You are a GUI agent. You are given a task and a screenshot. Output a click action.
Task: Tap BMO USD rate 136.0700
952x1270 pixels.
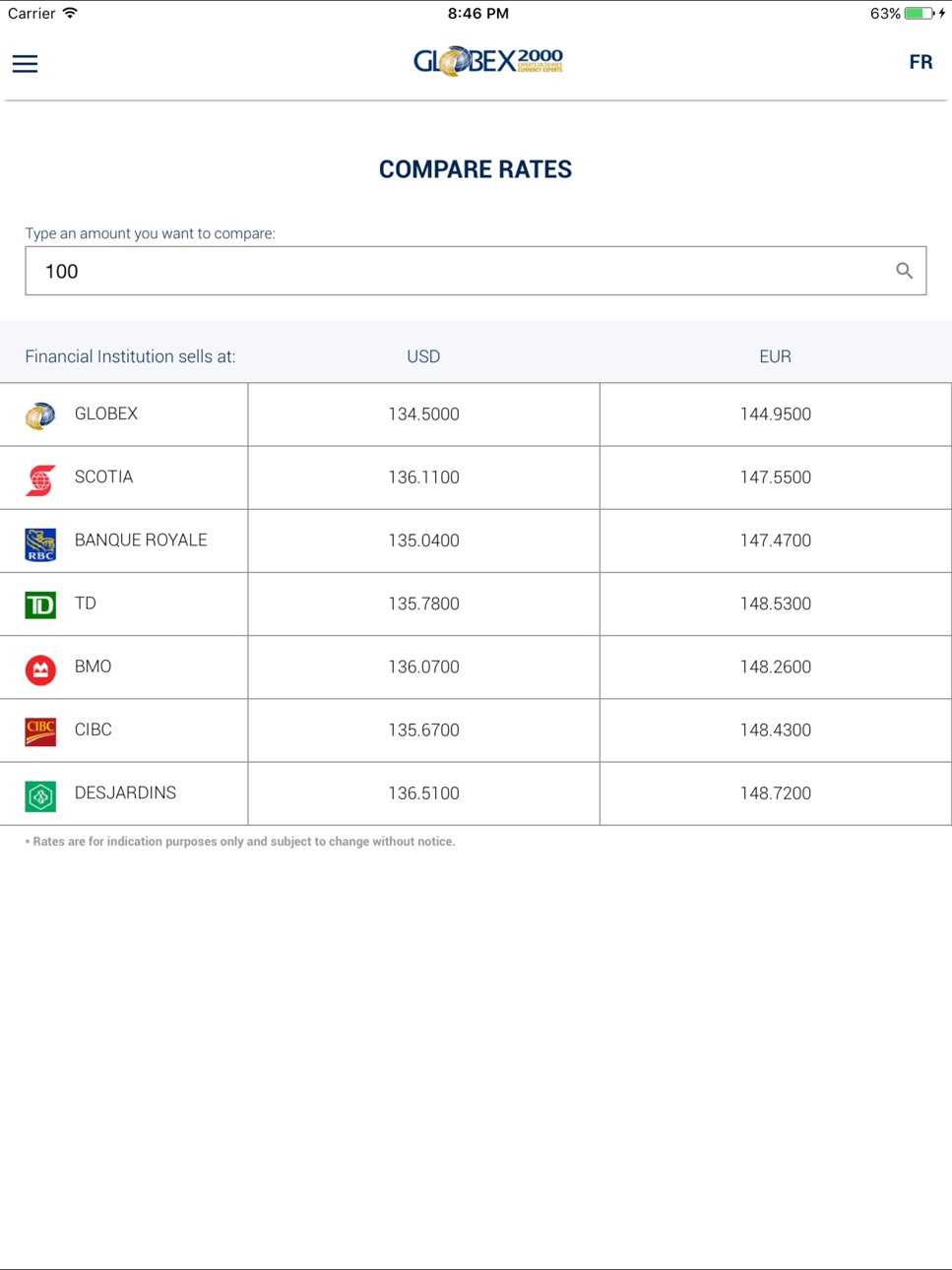click(x=423, y=667)
